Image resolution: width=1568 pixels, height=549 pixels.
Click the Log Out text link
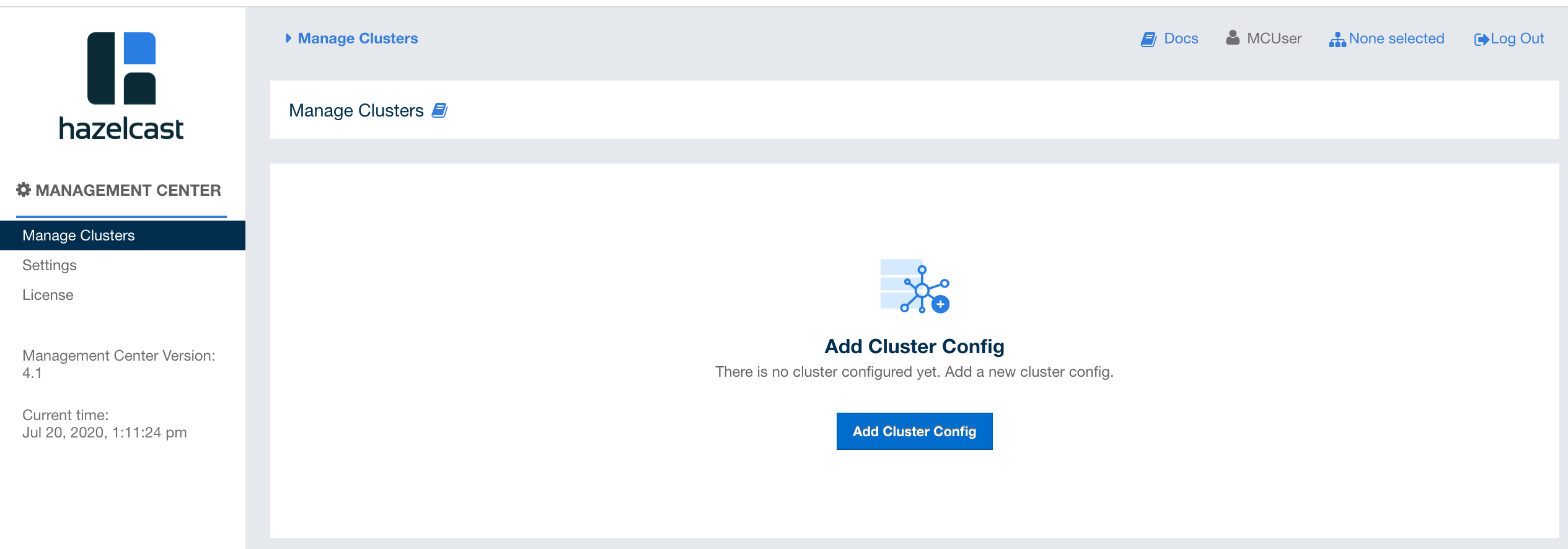(x=1517, y=38)
